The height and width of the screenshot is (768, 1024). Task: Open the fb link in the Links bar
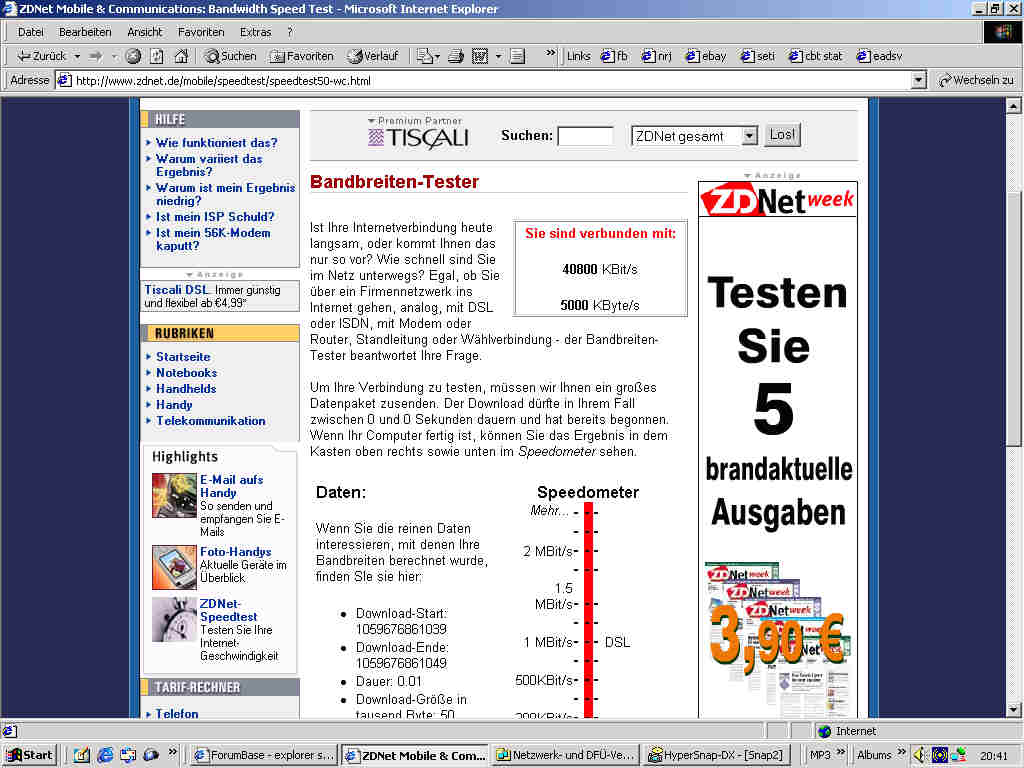(x=615, y=56)
